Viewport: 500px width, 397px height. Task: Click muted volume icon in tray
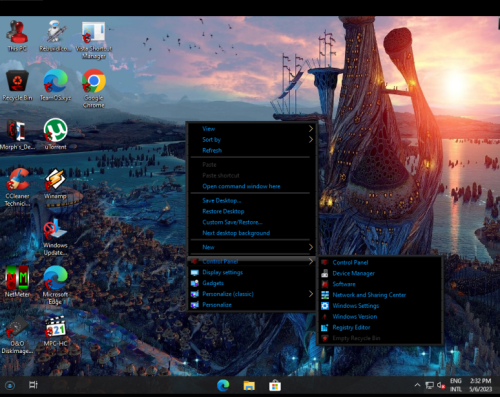click(x=441, y=386)
